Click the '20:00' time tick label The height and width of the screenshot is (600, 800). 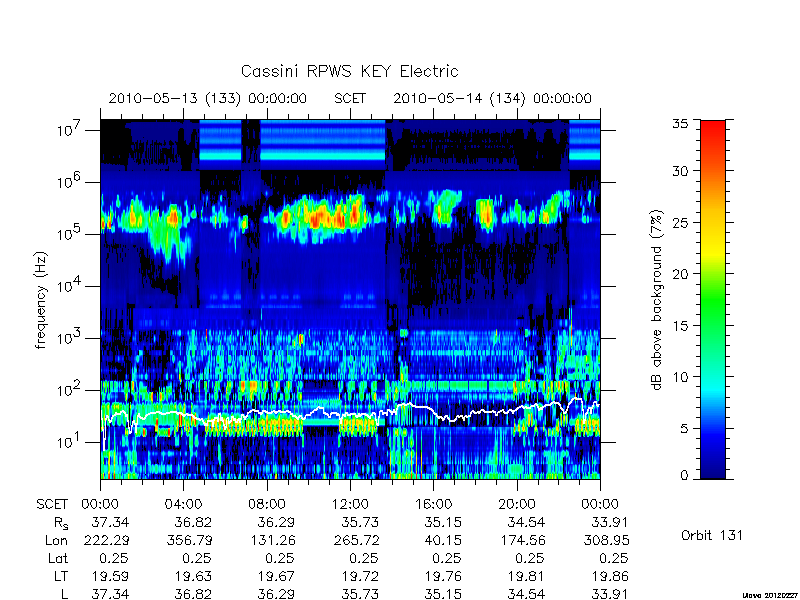click(x=517, y=505)
